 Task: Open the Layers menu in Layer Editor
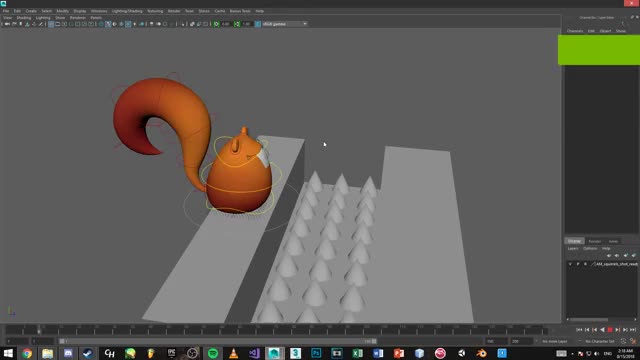click(573, 249)
